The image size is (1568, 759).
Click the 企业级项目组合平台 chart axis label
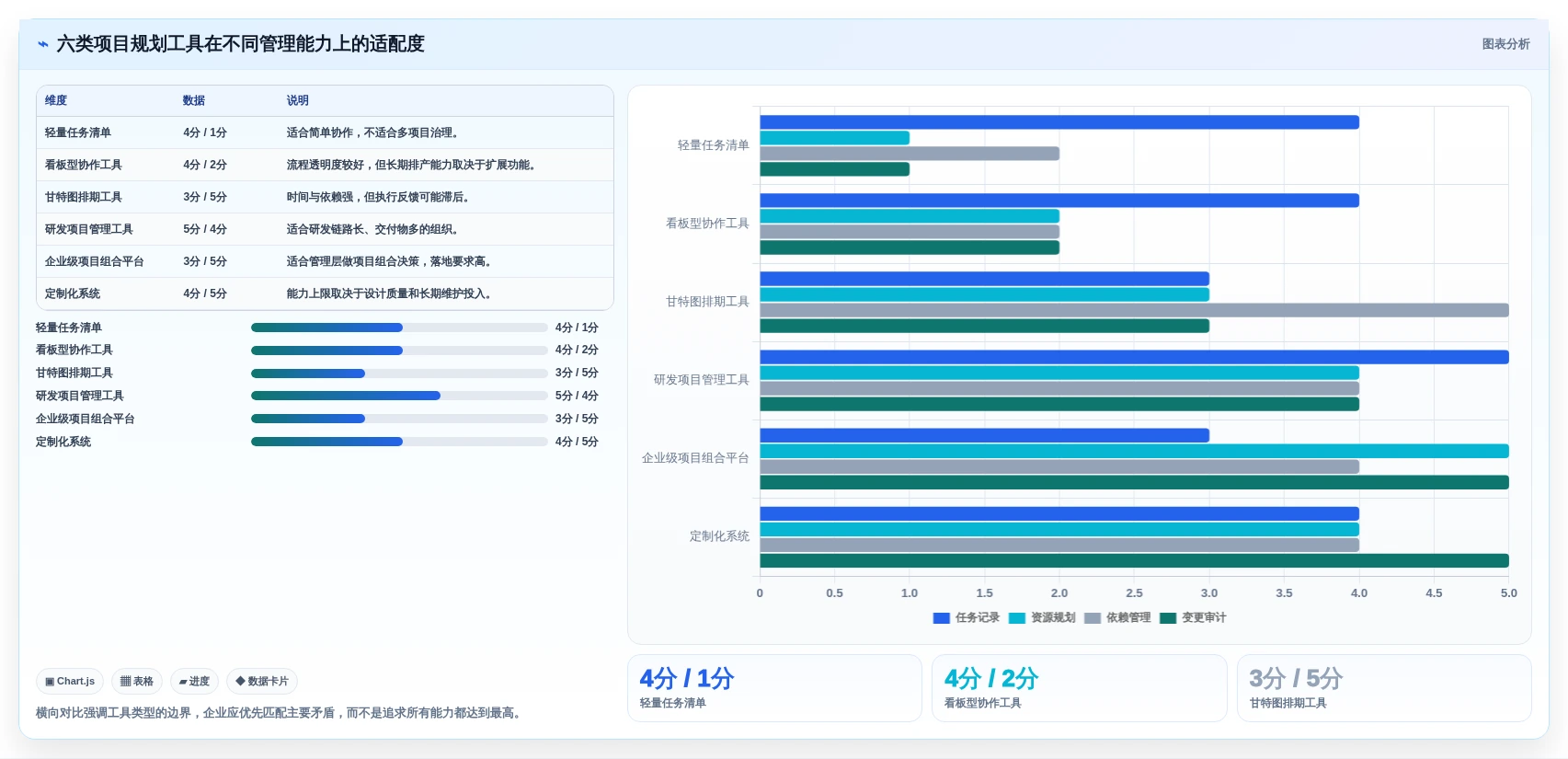[695, 458]
